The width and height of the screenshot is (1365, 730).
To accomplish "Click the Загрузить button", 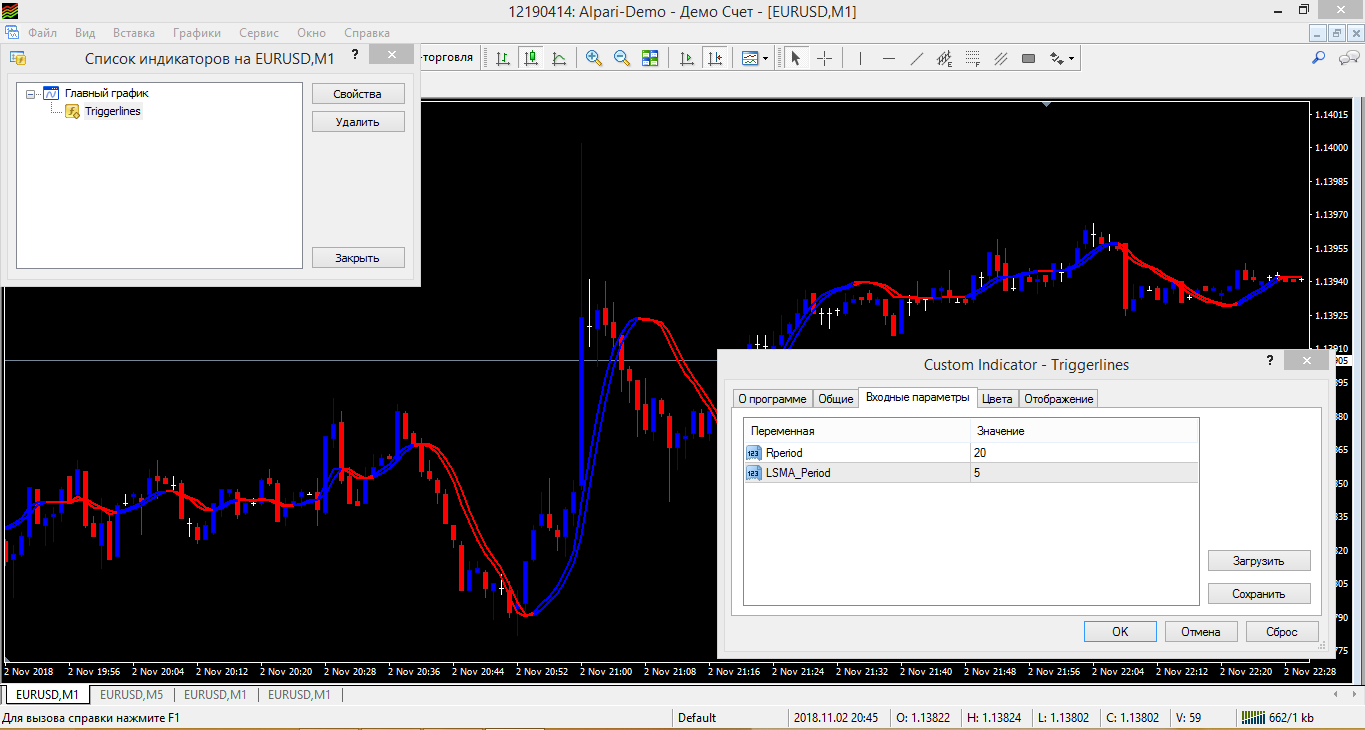I will click(x=1259, y=560).
